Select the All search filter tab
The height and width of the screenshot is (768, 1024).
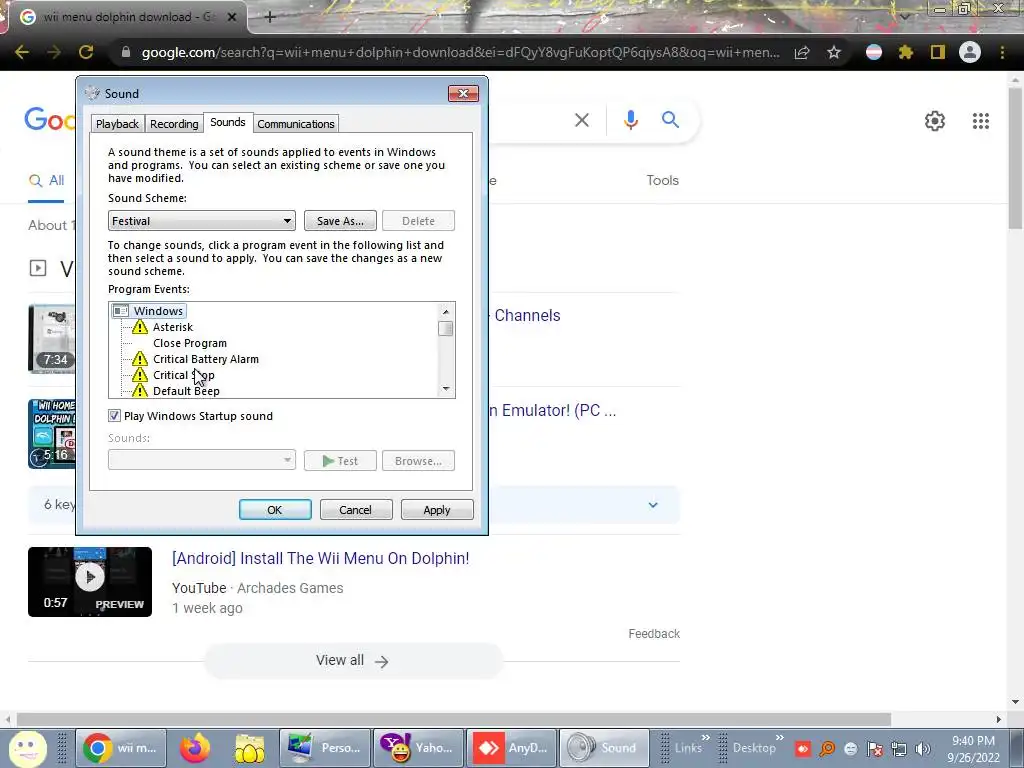coord(46,181)
